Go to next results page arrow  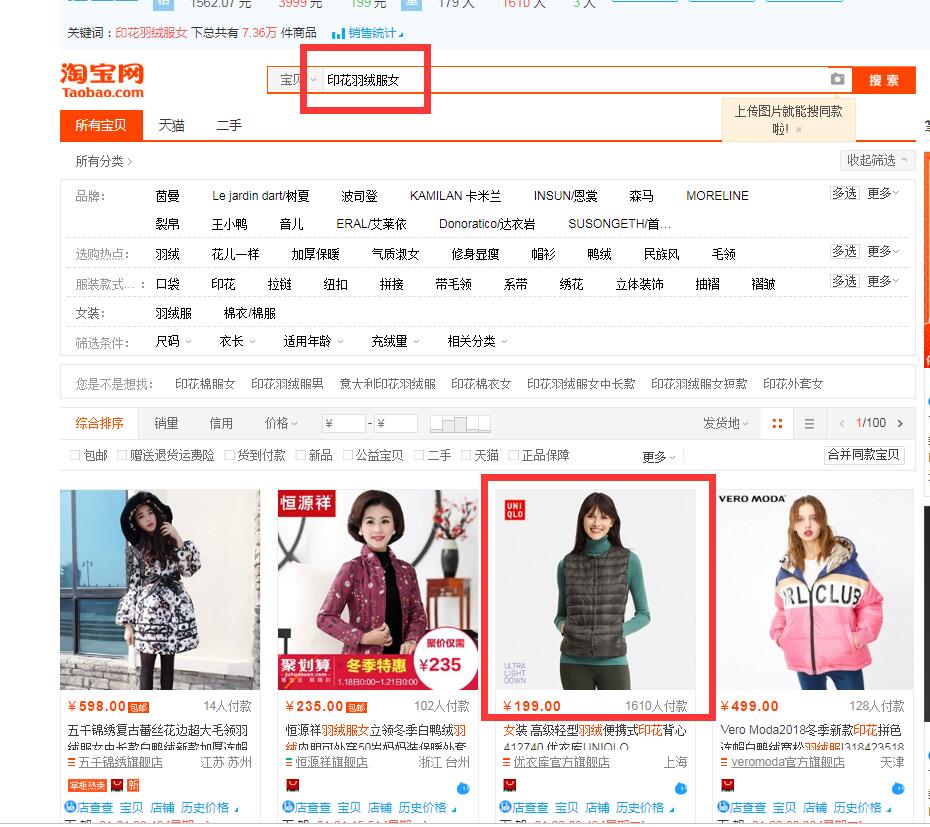[900, 424]
